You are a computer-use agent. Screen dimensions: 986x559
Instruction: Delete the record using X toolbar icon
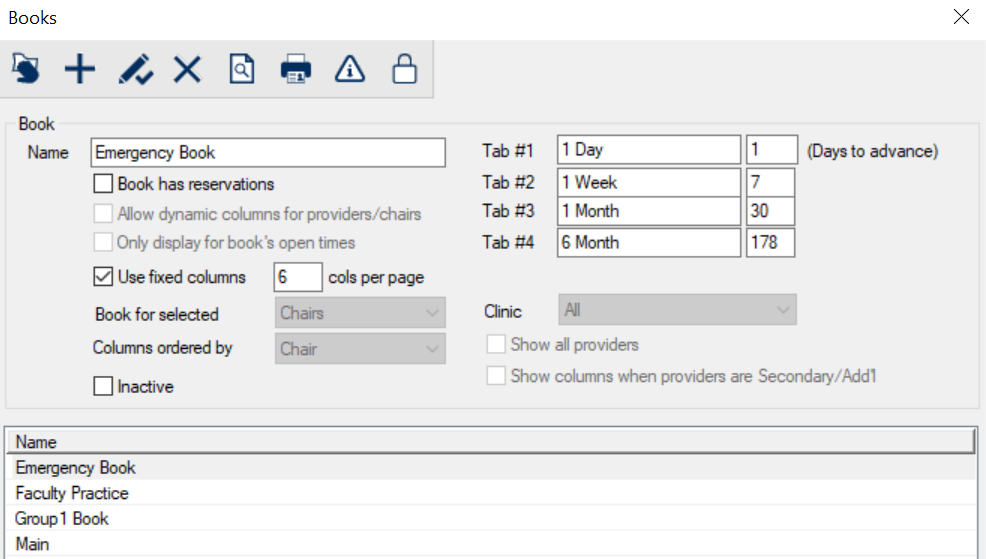(187, 69)
